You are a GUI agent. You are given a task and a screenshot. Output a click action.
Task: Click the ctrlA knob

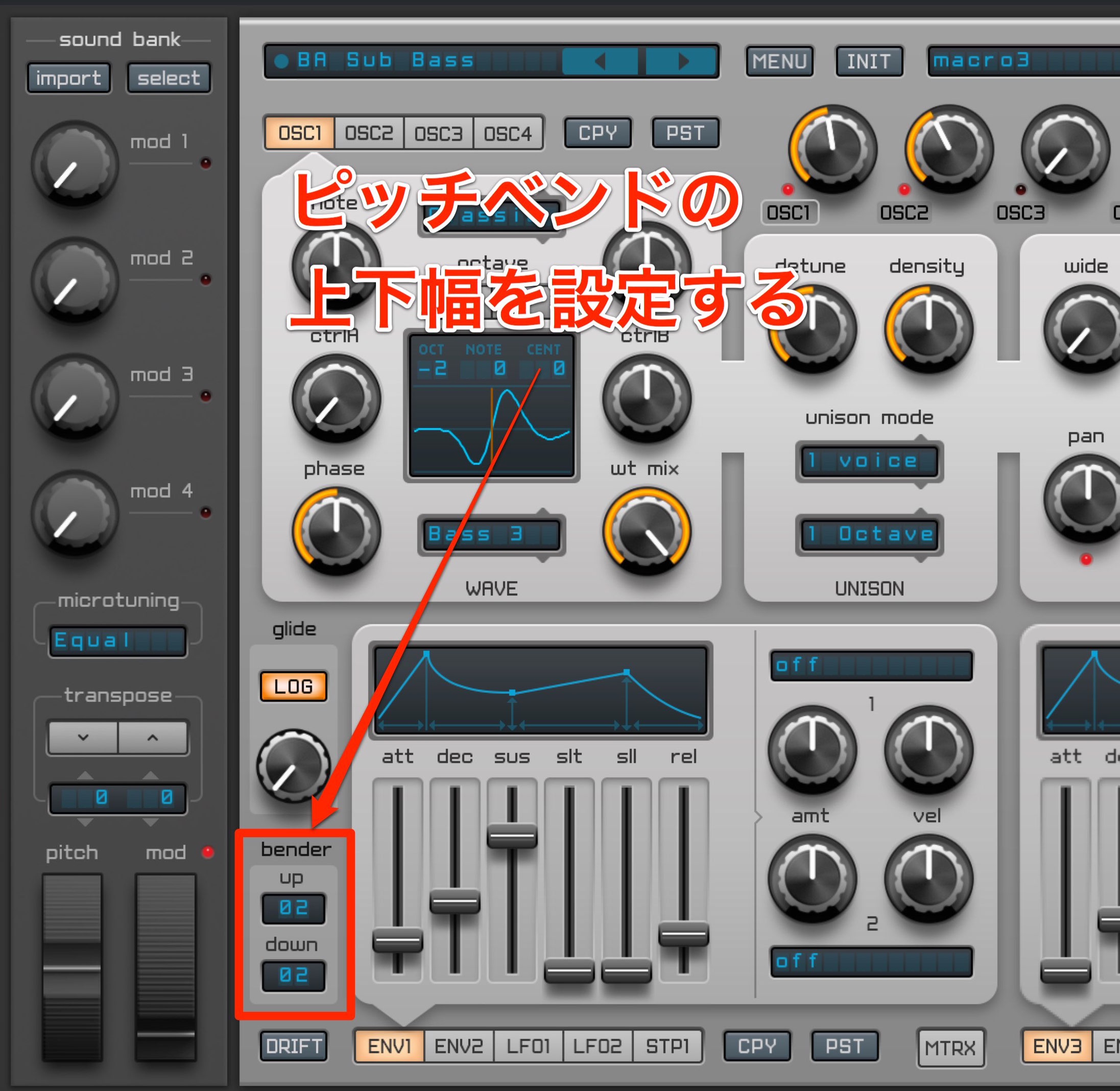click(x=336, y=399)
